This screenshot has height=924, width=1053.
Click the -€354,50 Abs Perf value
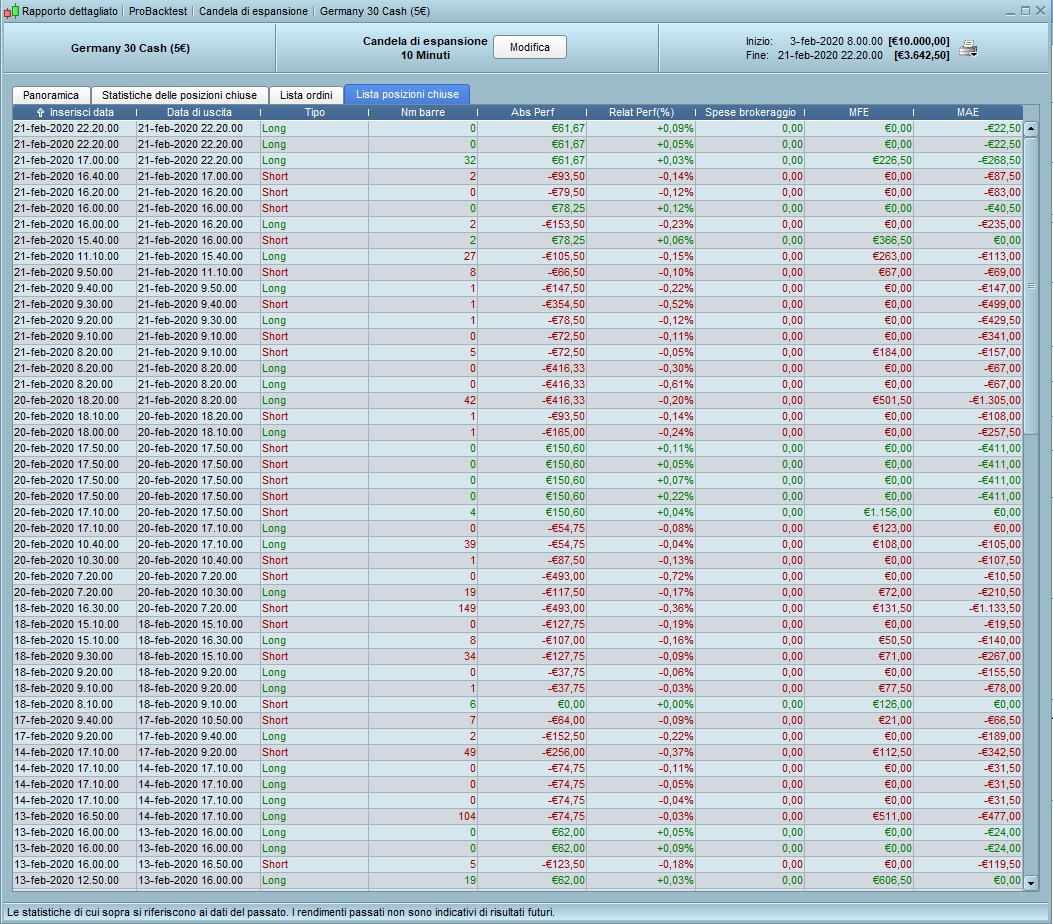pos(563,304)
